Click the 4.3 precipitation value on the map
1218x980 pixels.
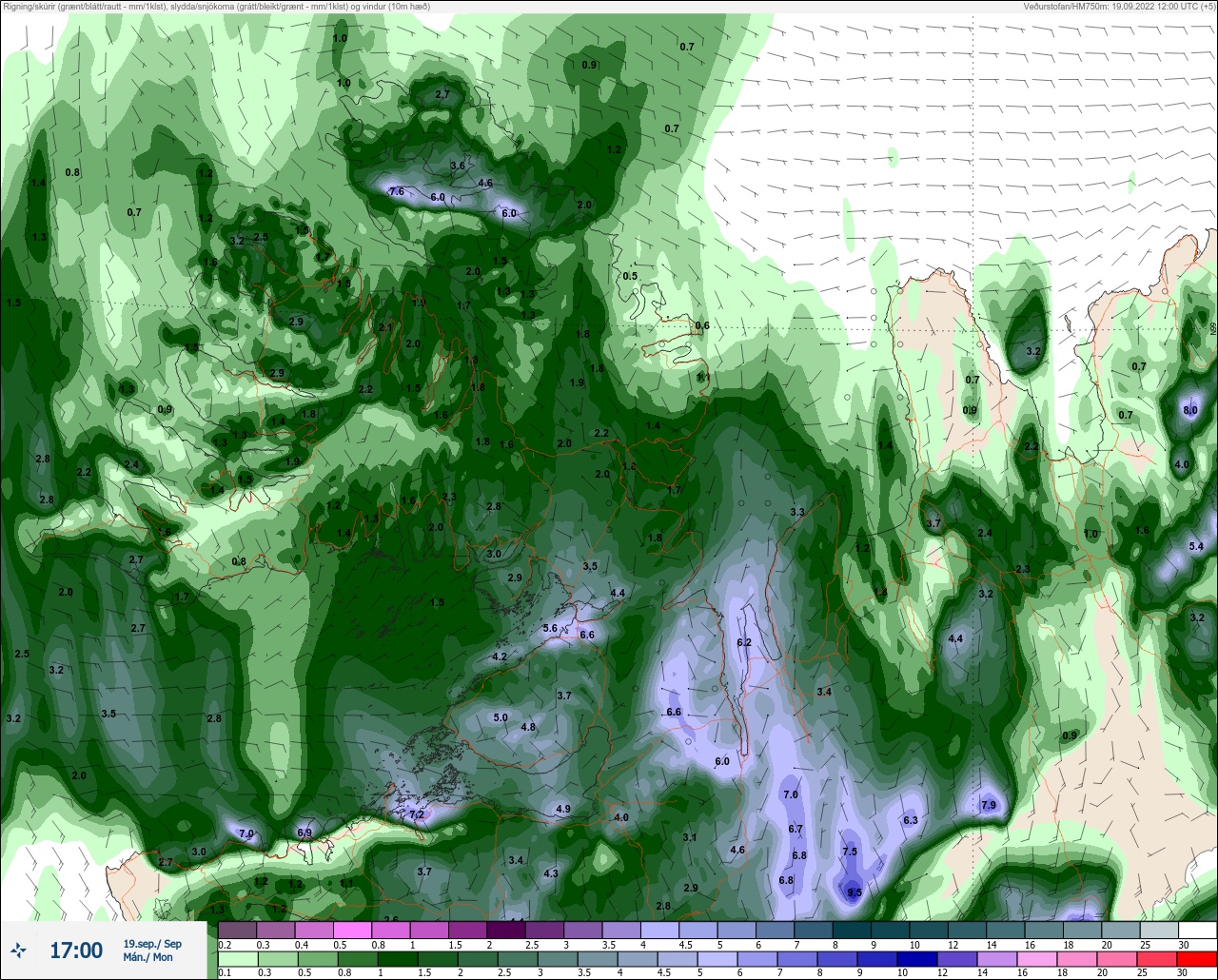(550, 873)
